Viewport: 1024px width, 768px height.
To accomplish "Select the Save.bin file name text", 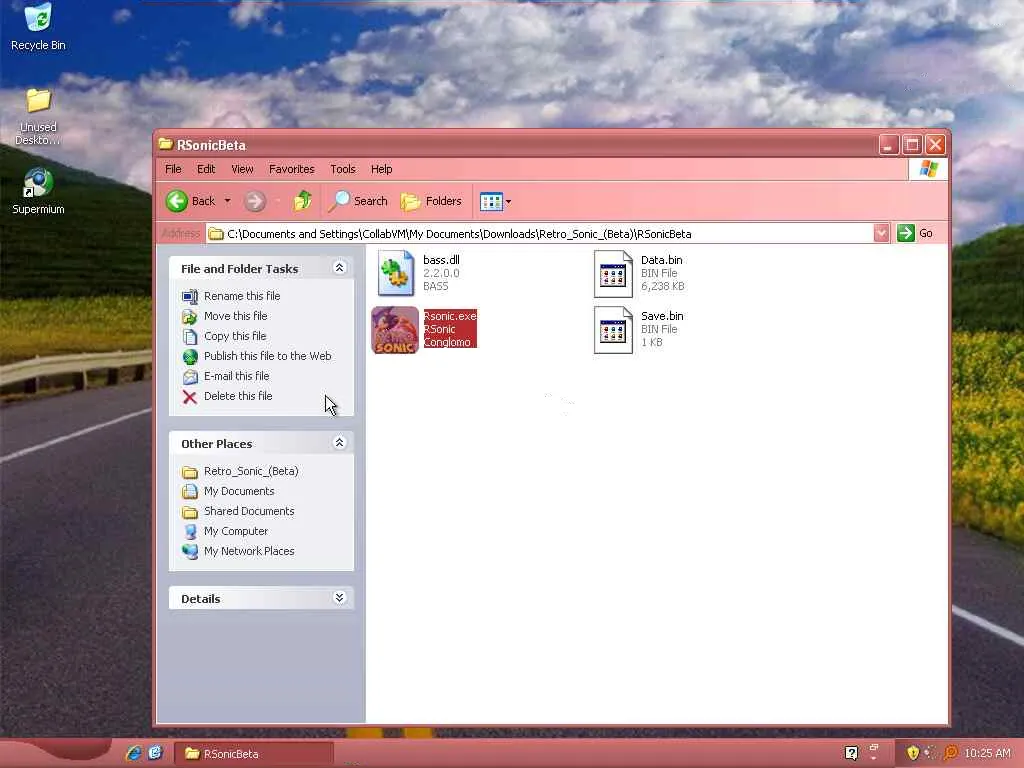I will 662,316.
